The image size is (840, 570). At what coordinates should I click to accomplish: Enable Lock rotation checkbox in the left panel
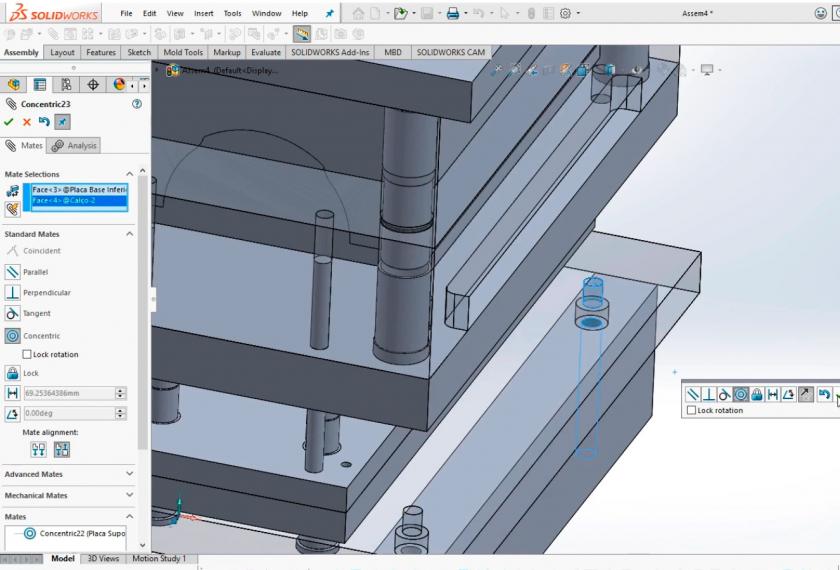pyautogui.click(x=28, y=354)
